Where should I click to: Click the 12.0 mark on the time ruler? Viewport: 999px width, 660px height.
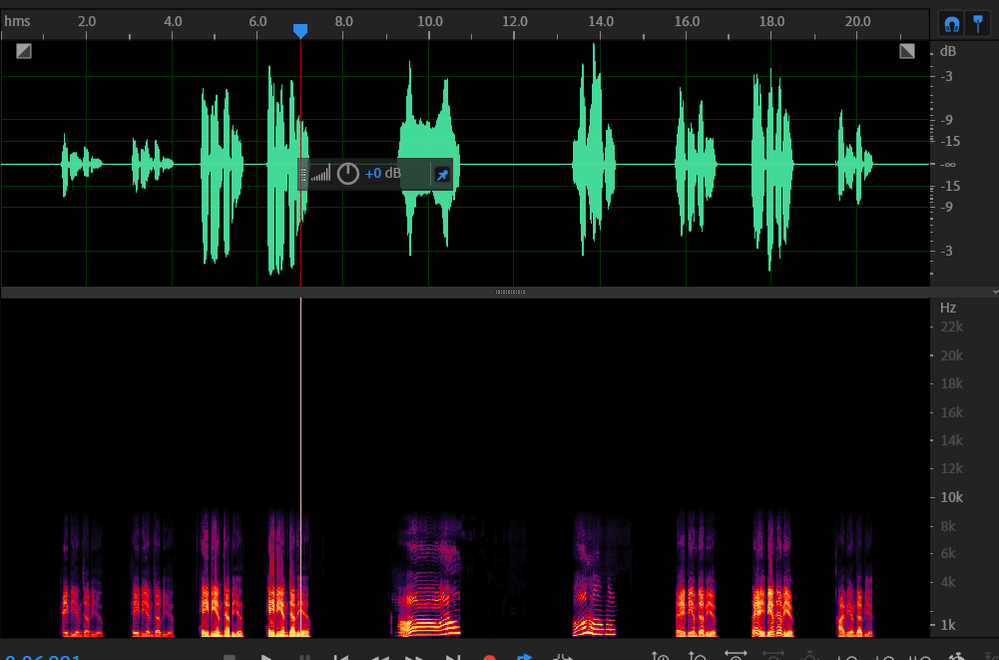515,21
